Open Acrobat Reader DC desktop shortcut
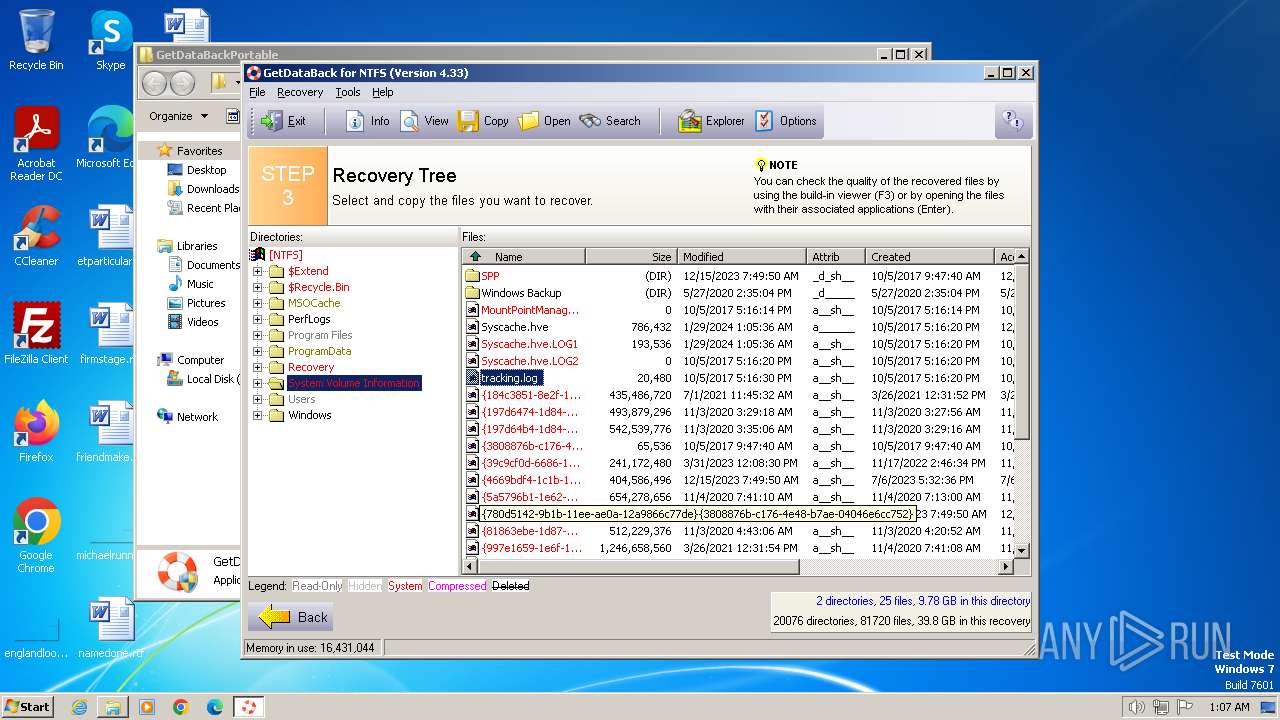 pos(36,145)
